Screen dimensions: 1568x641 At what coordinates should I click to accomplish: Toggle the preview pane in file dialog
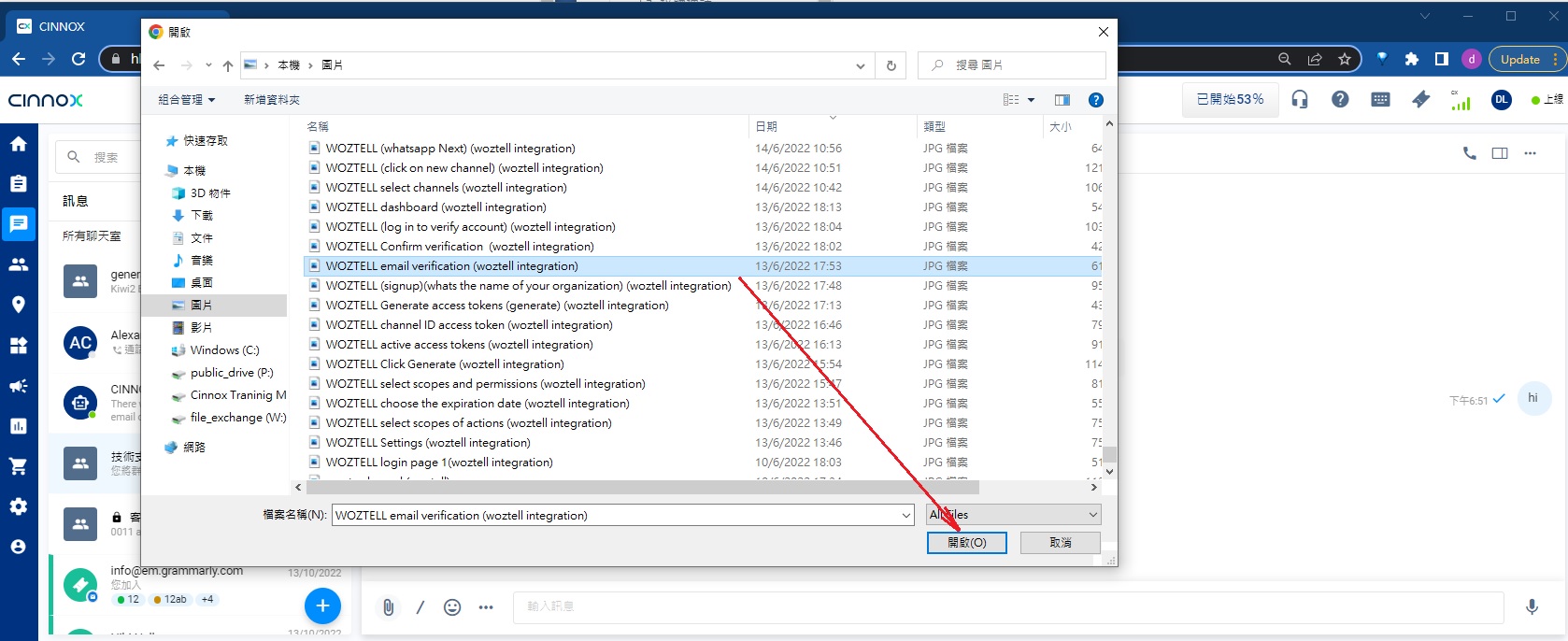pyautogui.click(x=1062, y=100)
